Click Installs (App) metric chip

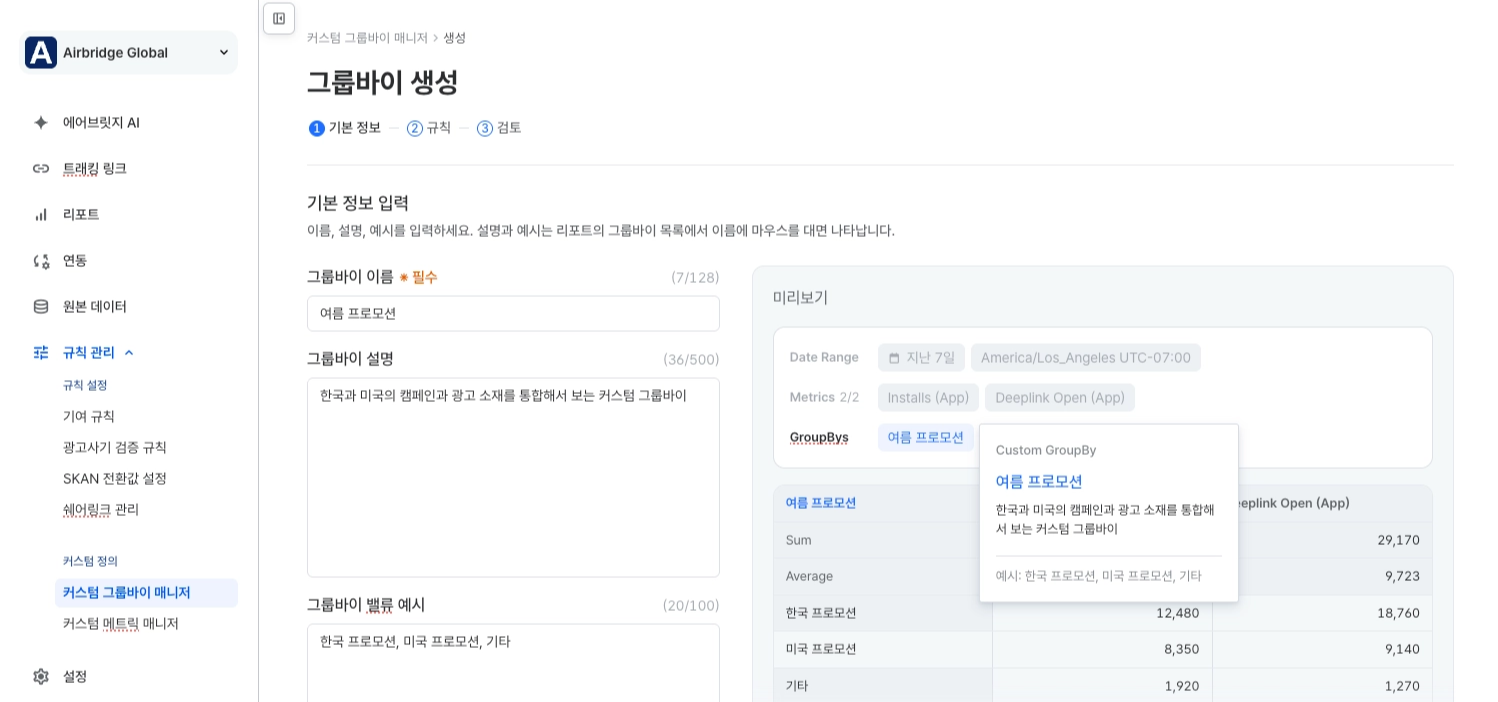[x=928, y=397]
